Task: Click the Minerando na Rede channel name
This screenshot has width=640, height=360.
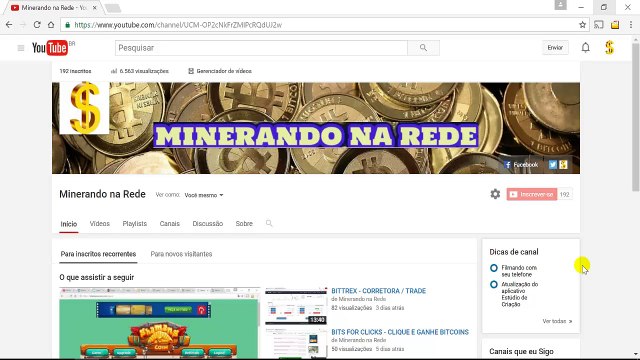Action: (x=102, y=194)
